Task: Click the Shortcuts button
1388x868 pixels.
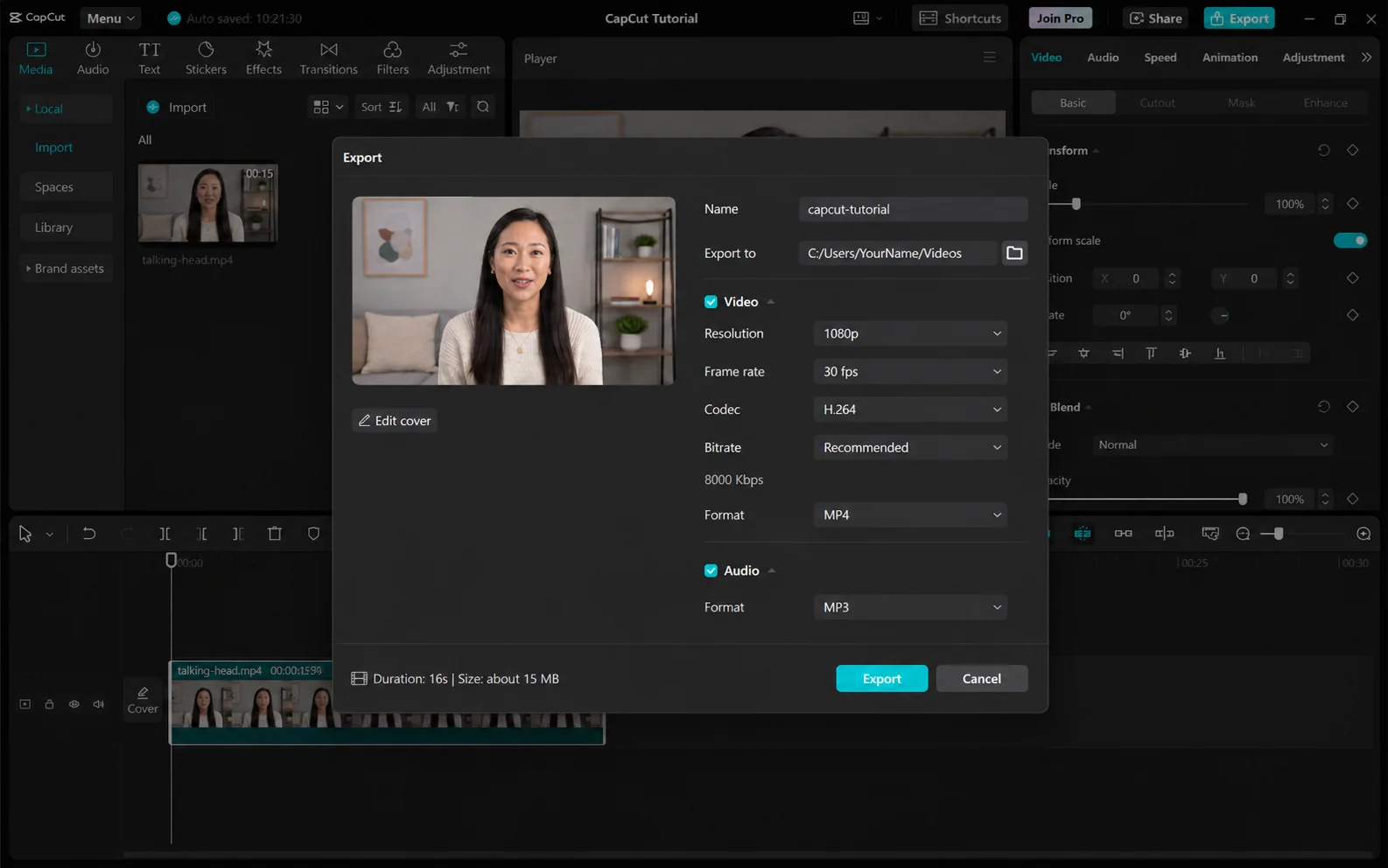Action: coord(961,18)
